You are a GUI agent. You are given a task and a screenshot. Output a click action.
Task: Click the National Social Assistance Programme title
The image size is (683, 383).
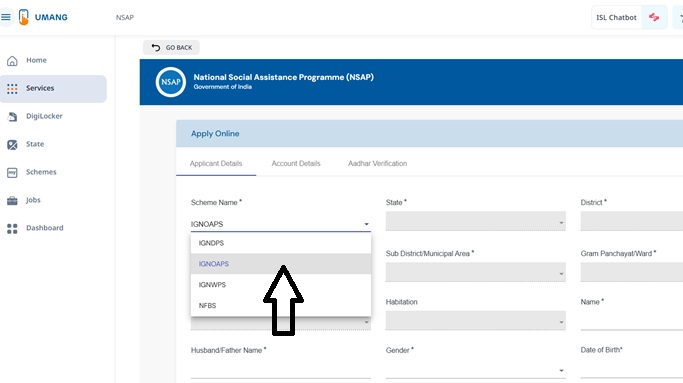(284, 77)
